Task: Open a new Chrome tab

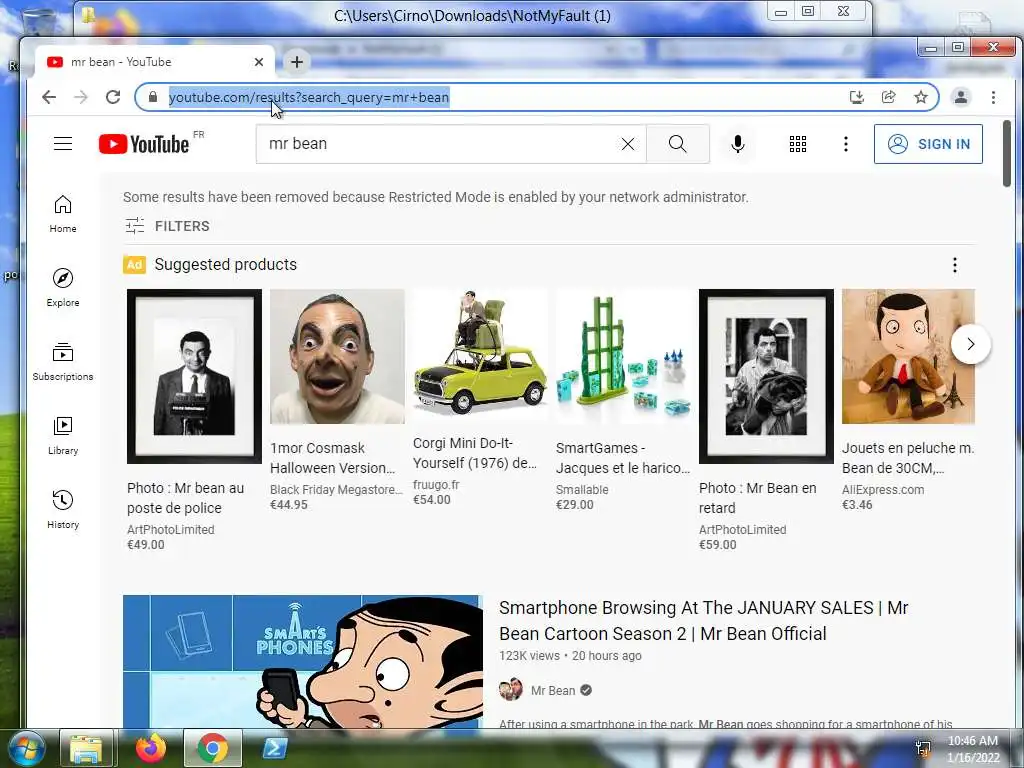Action: pyautogui.click(x=296, y=62)
